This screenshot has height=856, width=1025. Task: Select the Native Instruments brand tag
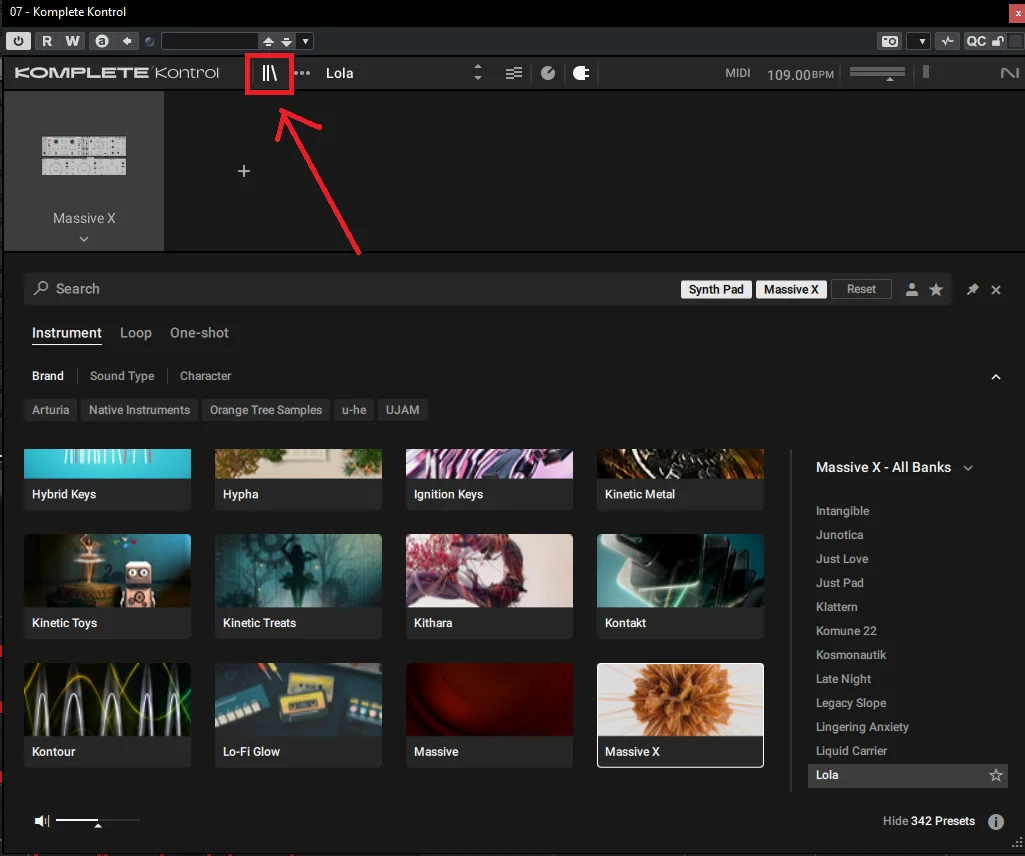tap(139, 410)
